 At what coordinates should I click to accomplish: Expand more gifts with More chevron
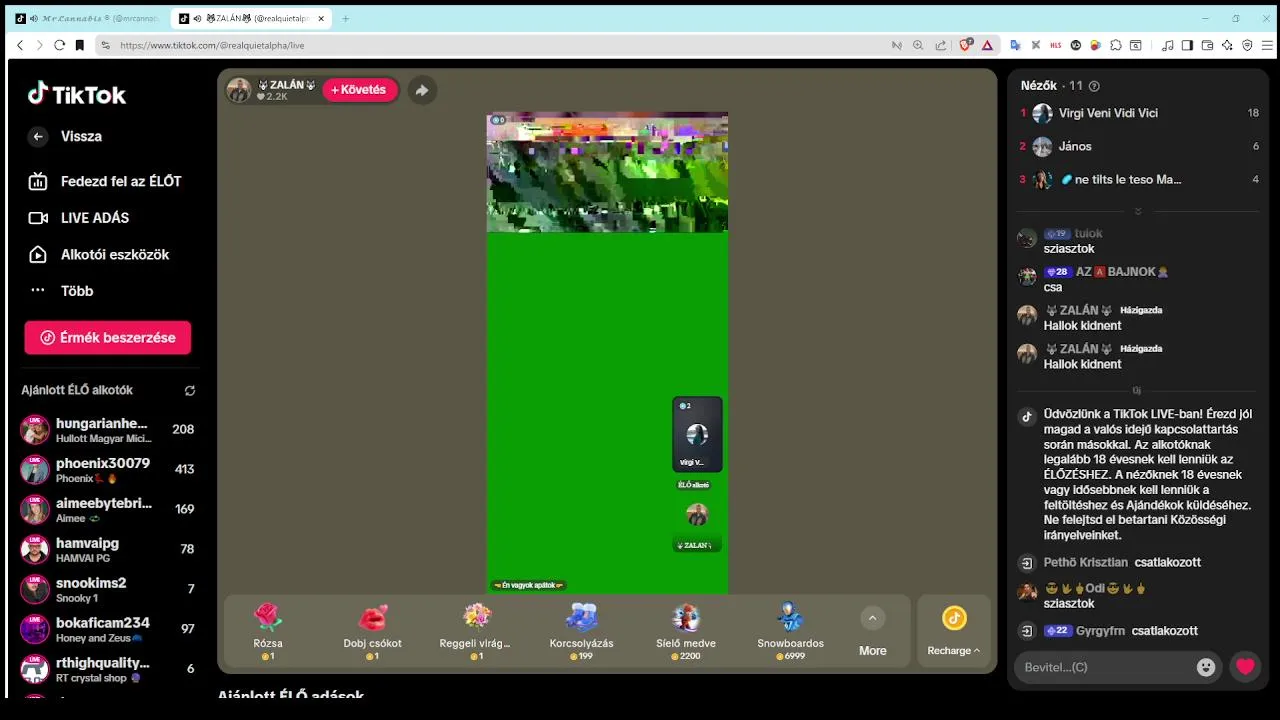pos(872,619)
